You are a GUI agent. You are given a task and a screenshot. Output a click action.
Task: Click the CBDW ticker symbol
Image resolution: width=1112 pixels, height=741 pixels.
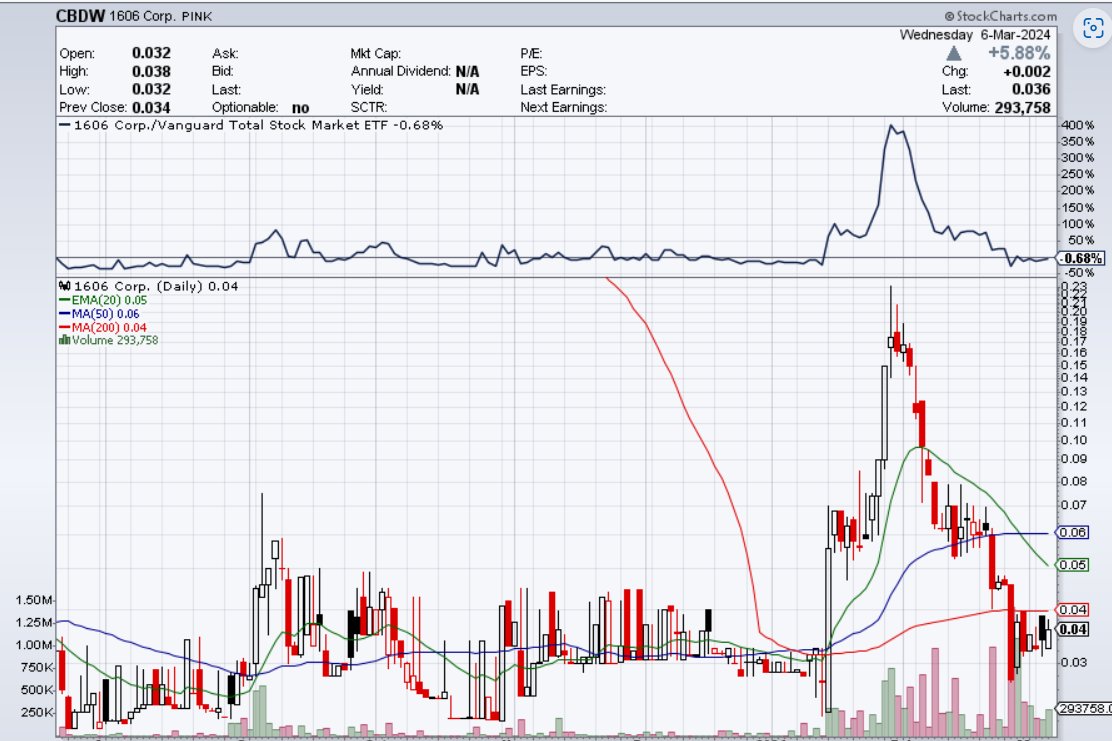pyautogui.click(x=80, y=16)
